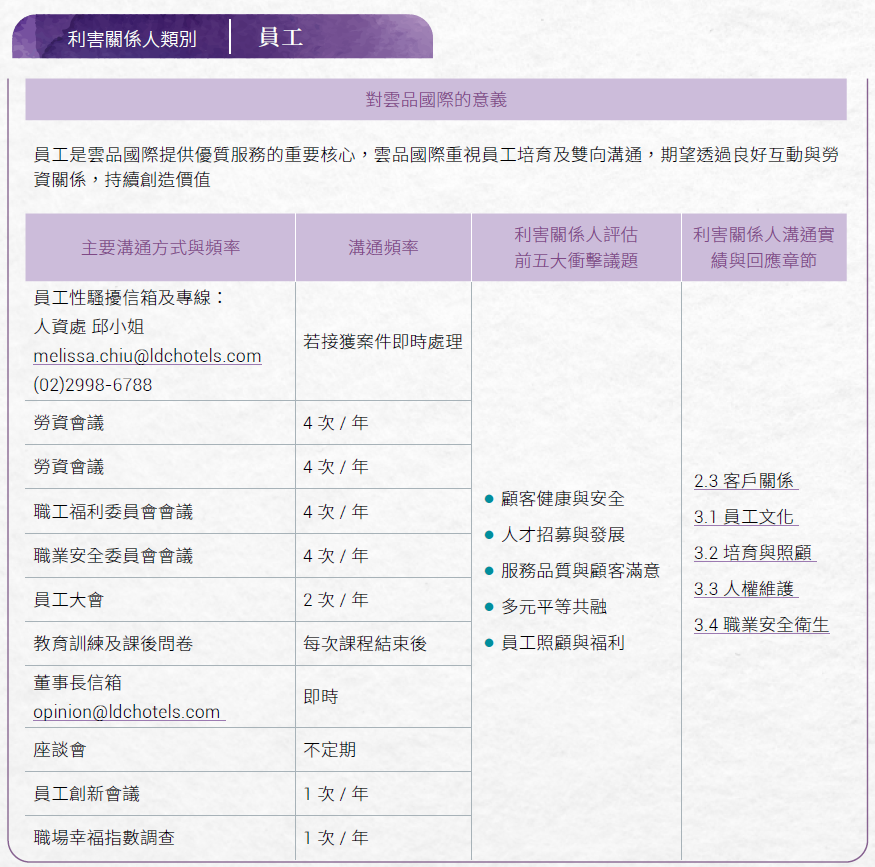Select the 溝通頻率 column header
This screenshot has width=875, height=867.
pos(383,247)
